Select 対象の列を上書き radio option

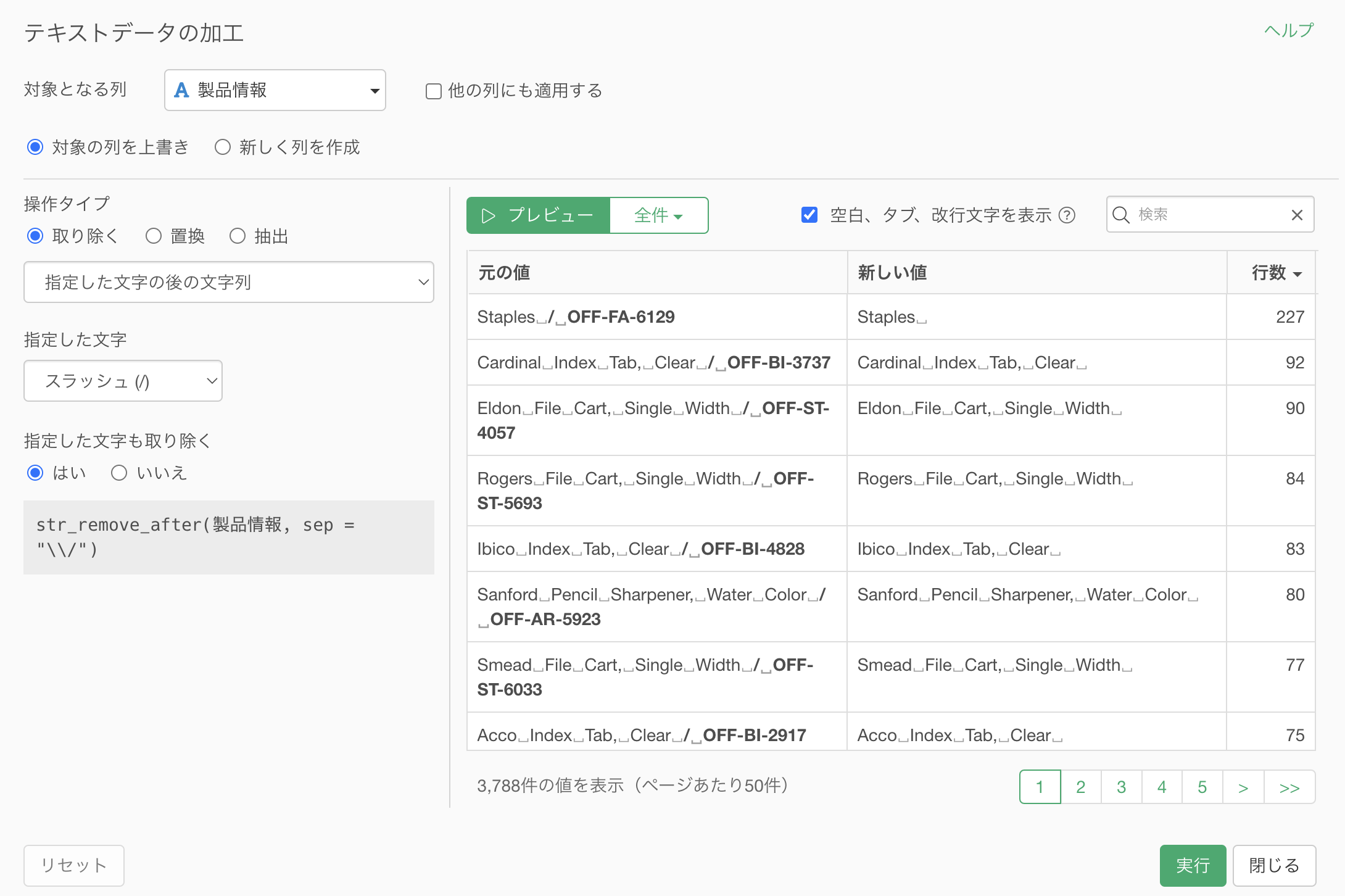point(35,147)
